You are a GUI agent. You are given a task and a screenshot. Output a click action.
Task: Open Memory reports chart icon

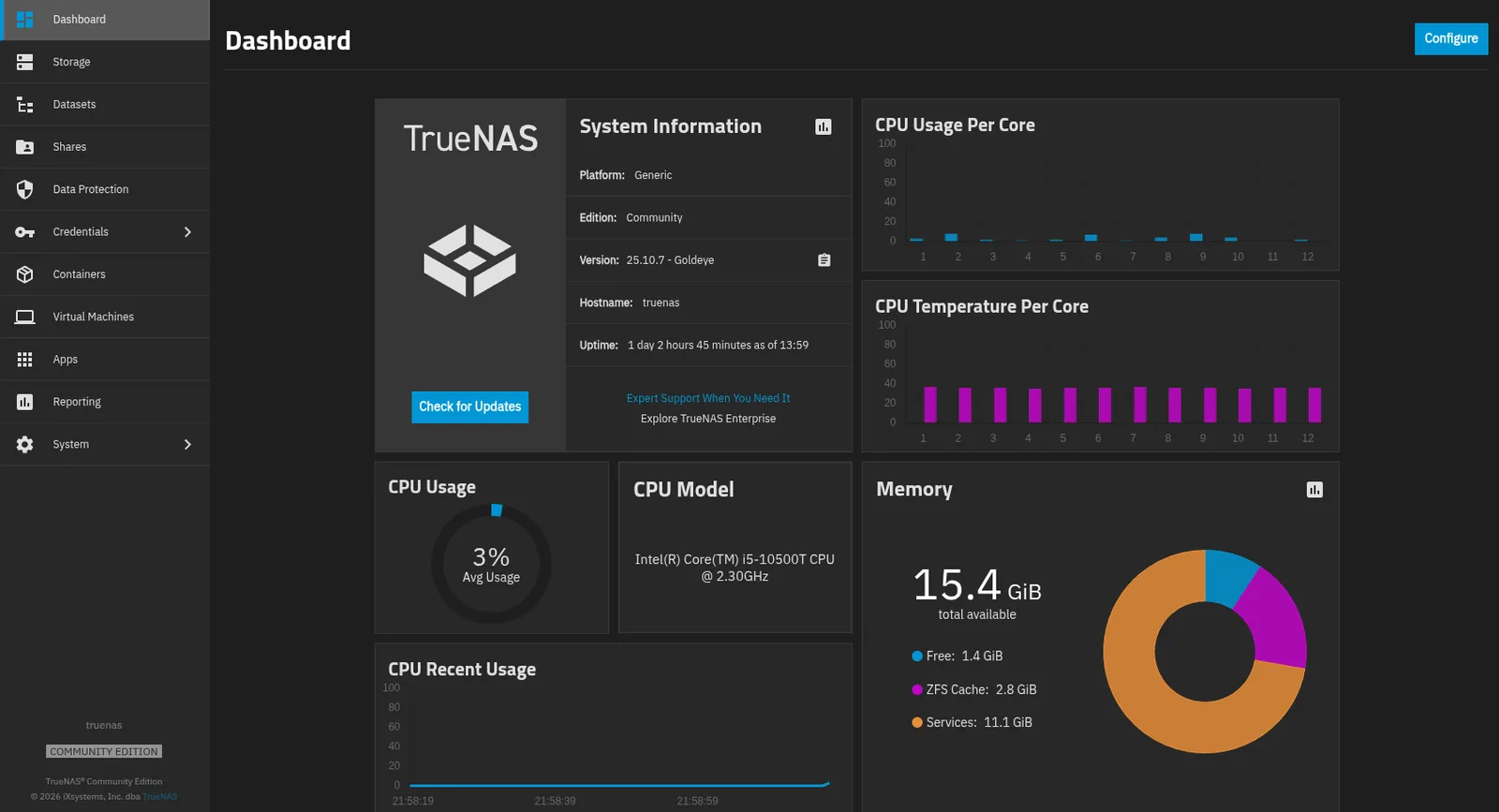(x=1314, y=490)
